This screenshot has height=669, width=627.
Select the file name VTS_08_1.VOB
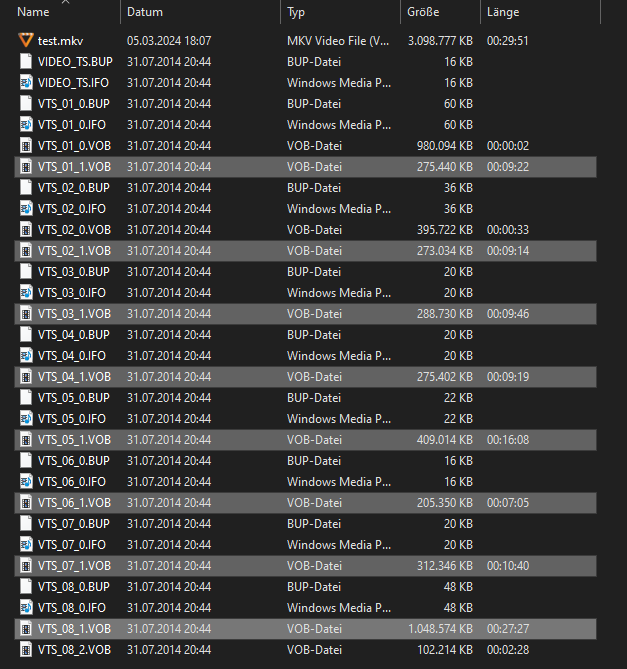pos(74,628)
